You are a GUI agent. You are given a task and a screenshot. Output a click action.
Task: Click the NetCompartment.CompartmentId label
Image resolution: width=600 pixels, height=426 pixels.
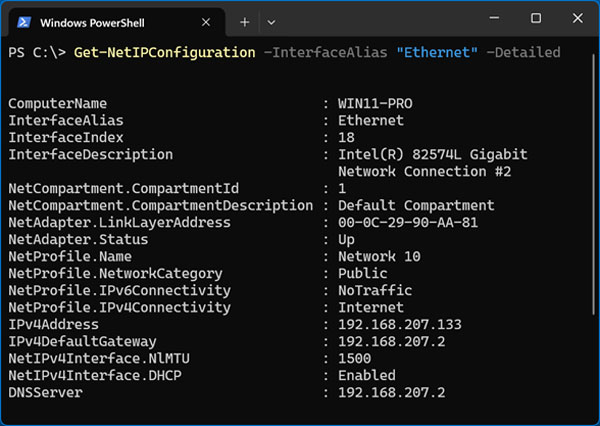coord(124,188)
